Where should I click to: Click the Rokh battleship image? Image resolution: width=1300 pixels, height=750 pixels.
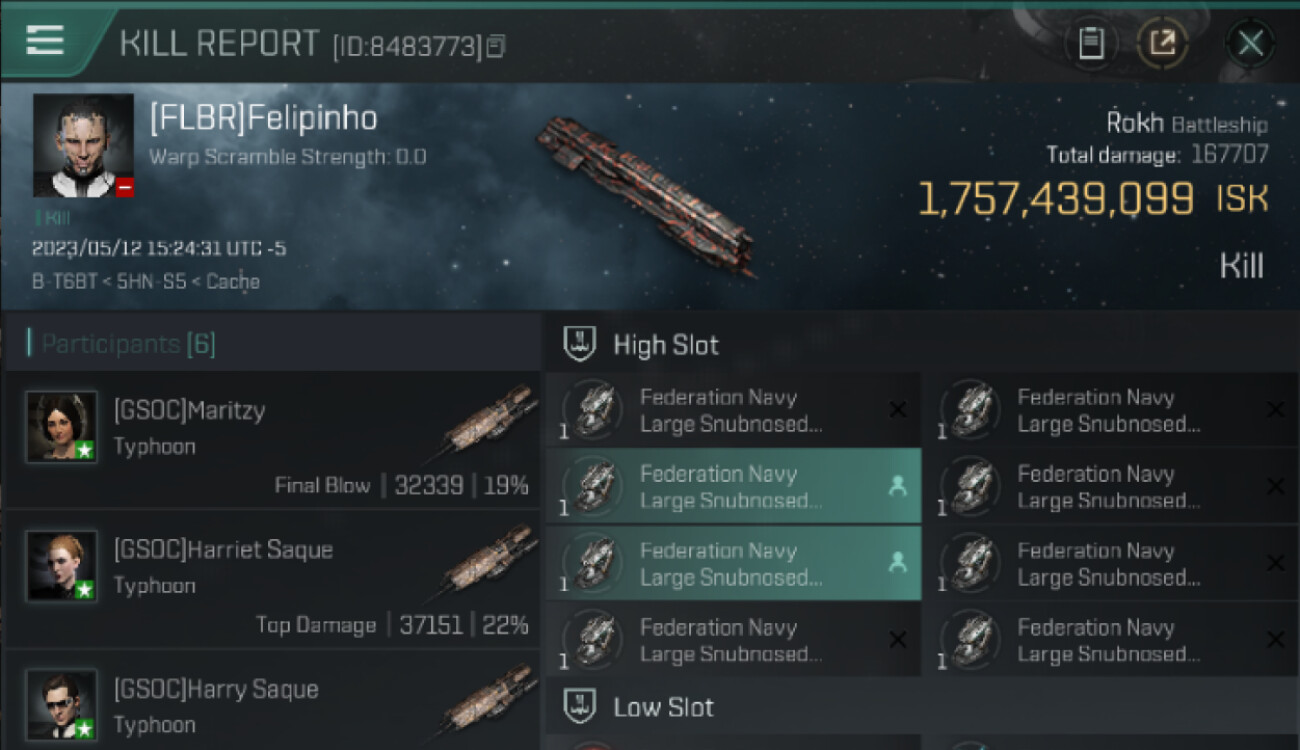coord(645,195)
